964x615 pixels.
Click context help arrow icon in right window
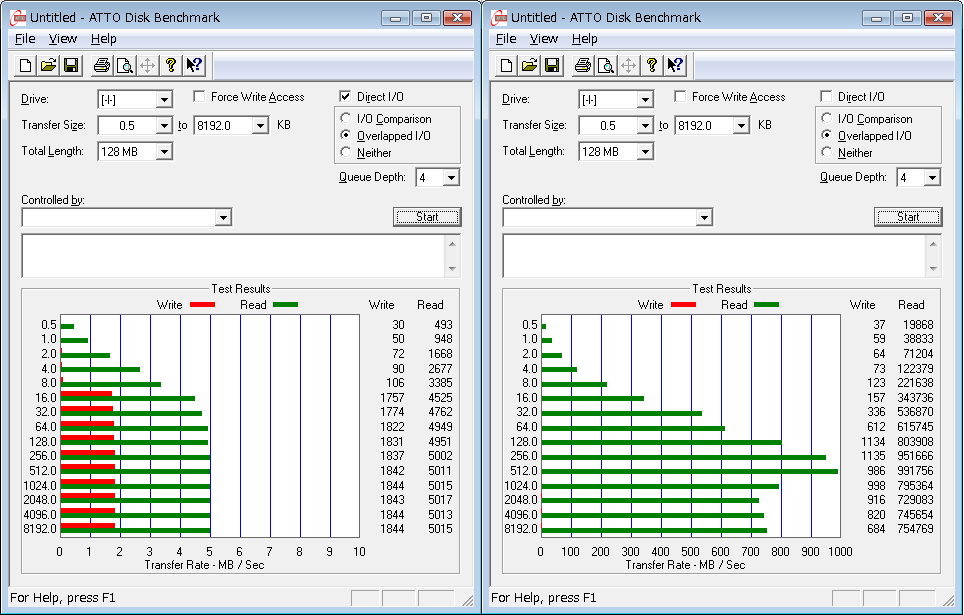[x=675, y=66]
